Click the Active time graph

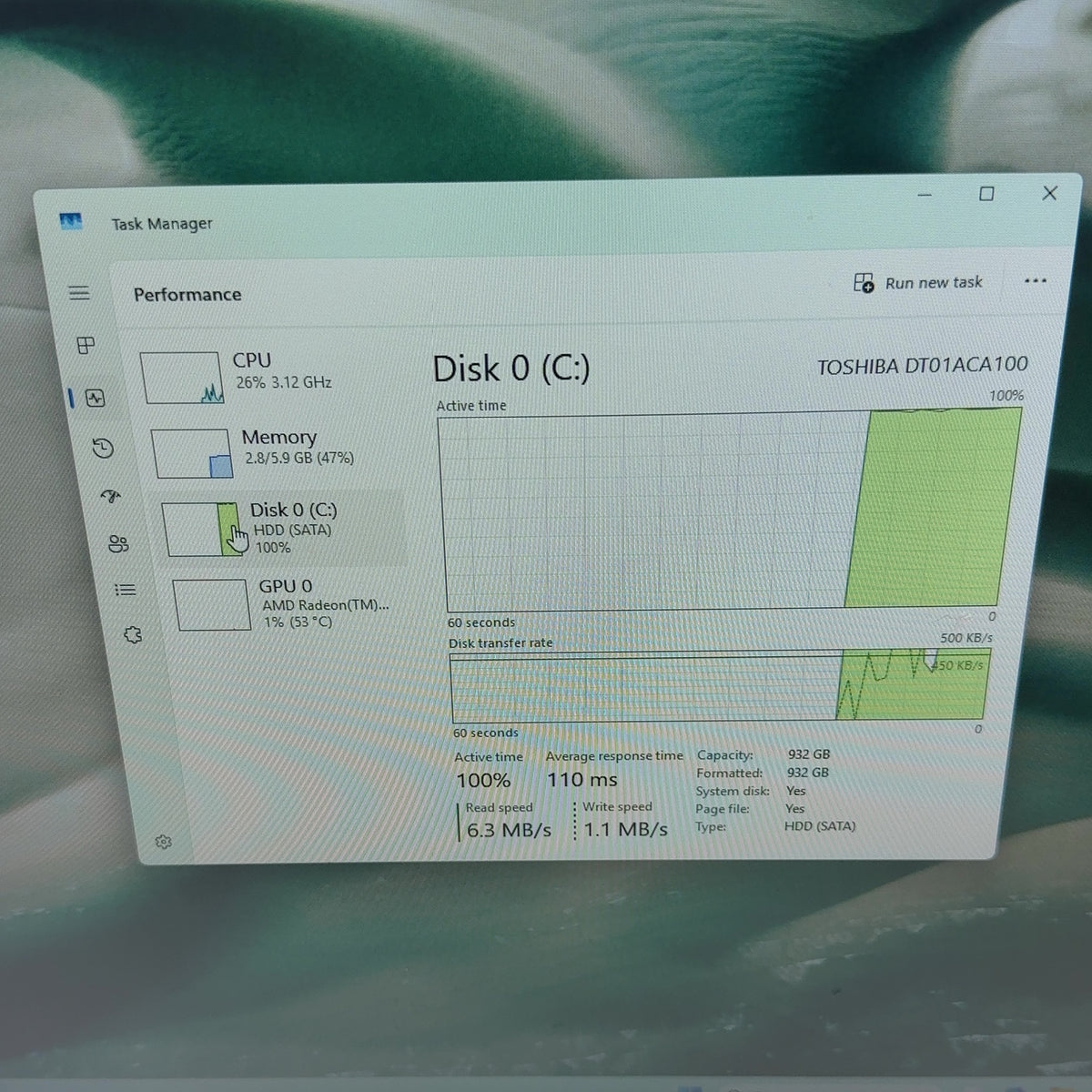(729, 510)
